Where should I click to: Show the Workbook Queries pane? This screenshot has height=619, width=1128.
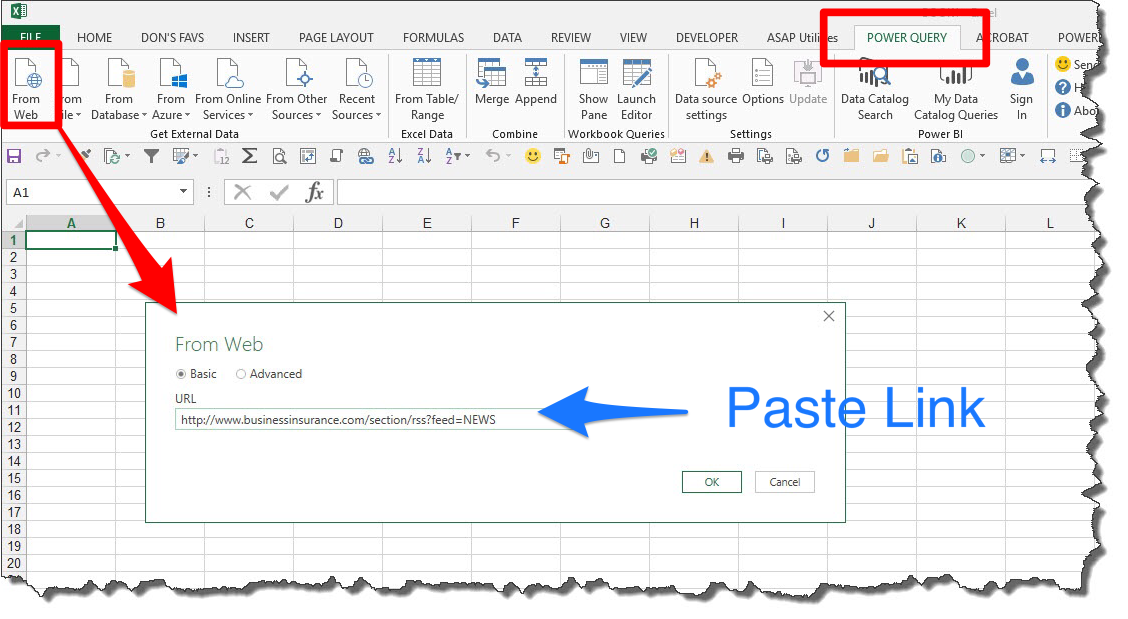coord(593,88)
